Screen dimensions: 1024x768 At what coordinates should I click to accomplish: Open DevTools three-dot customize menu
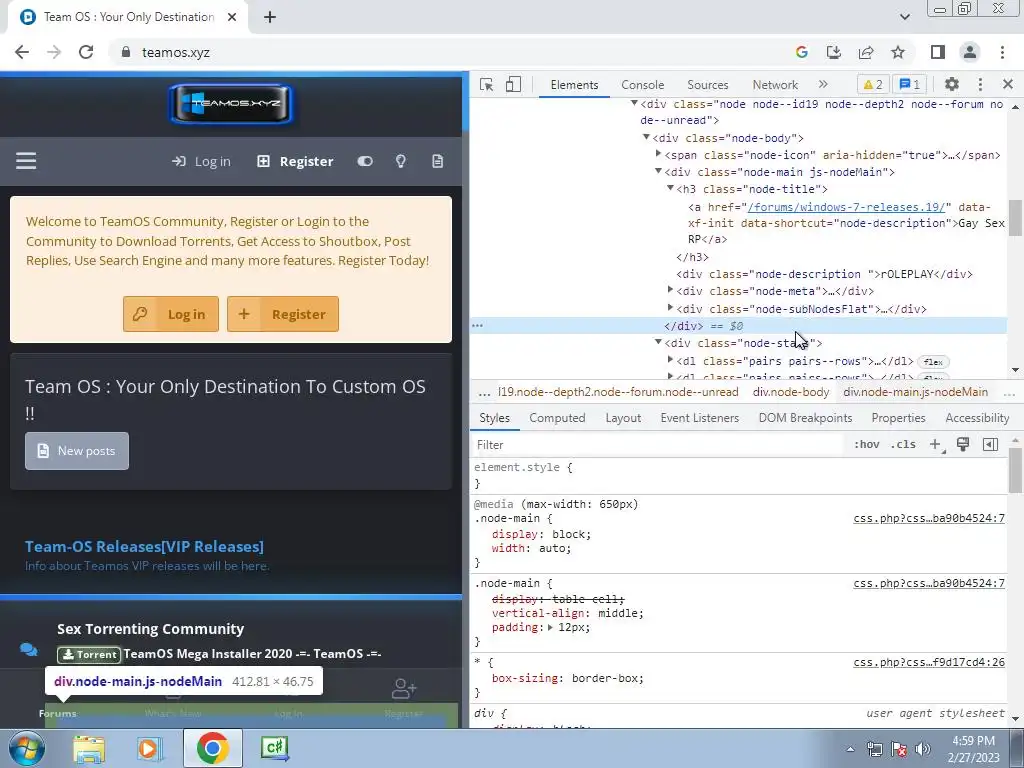(980, 84)
